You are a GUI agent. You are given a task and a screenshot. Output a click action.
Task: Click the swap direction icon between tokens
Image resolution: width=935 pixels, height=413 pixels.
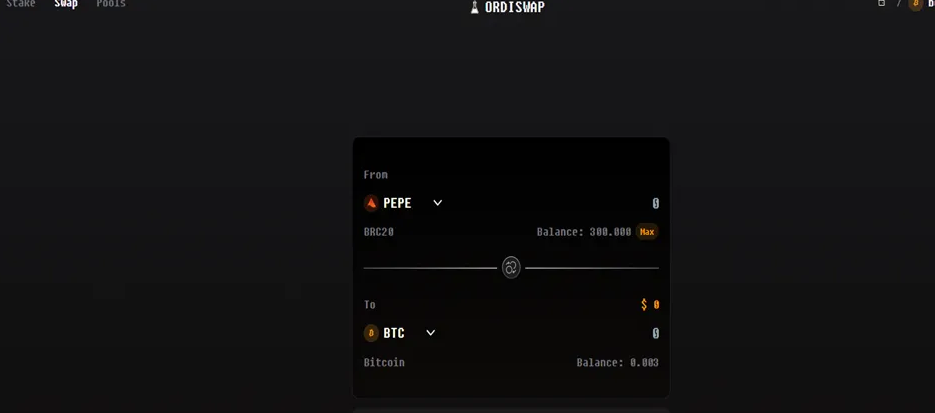point(511,268)
